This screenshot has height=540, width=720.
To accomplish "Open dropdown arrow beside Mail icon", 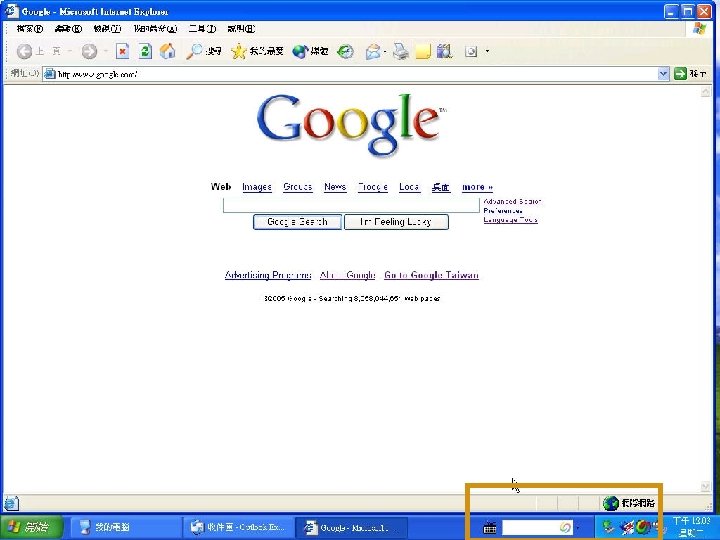I will [384, 51].
